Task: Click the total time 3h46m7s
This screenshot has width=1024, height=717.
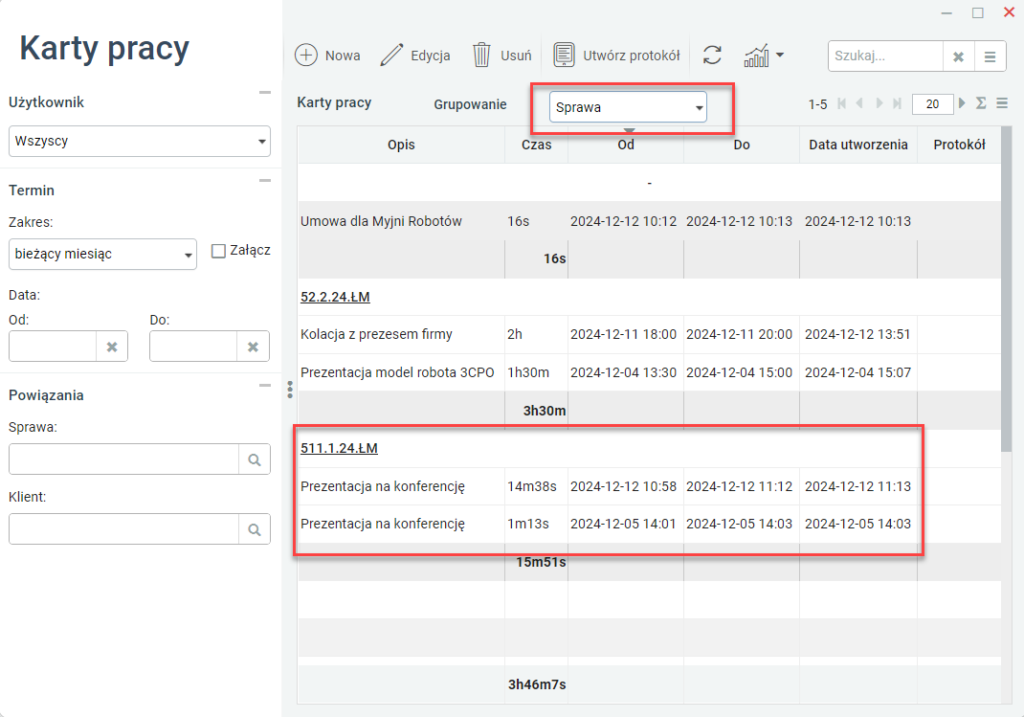Action: (537, 685)
